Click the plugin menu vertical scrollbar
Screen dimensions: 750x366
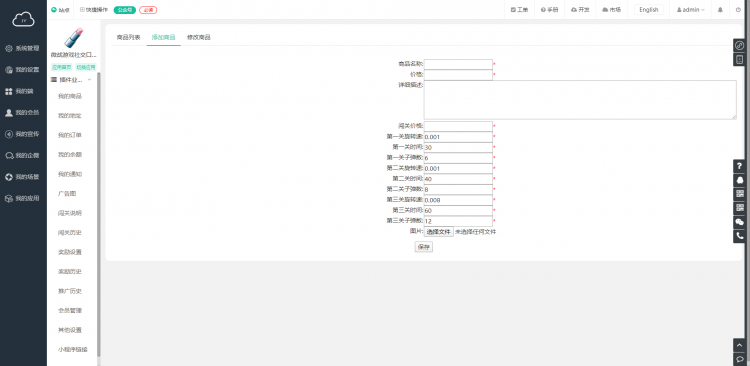[99, 214]
